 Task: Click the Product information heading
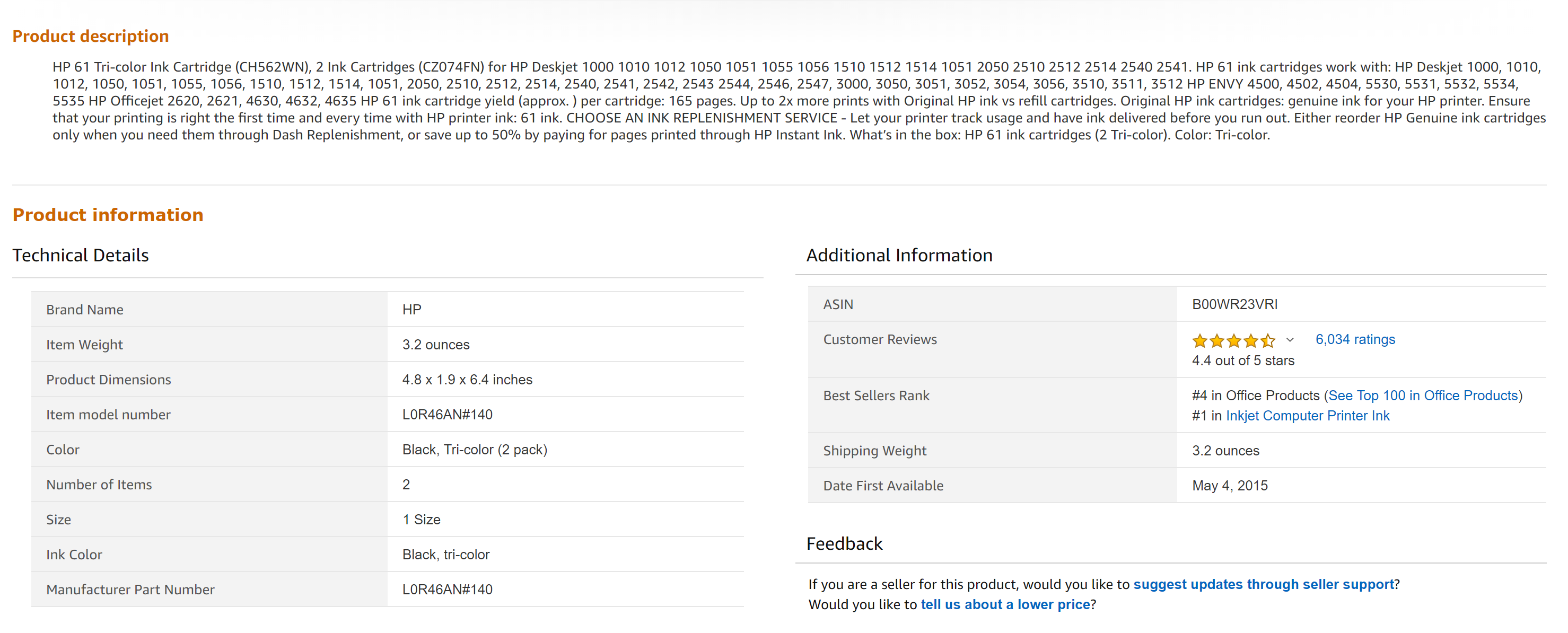(108, 214)
